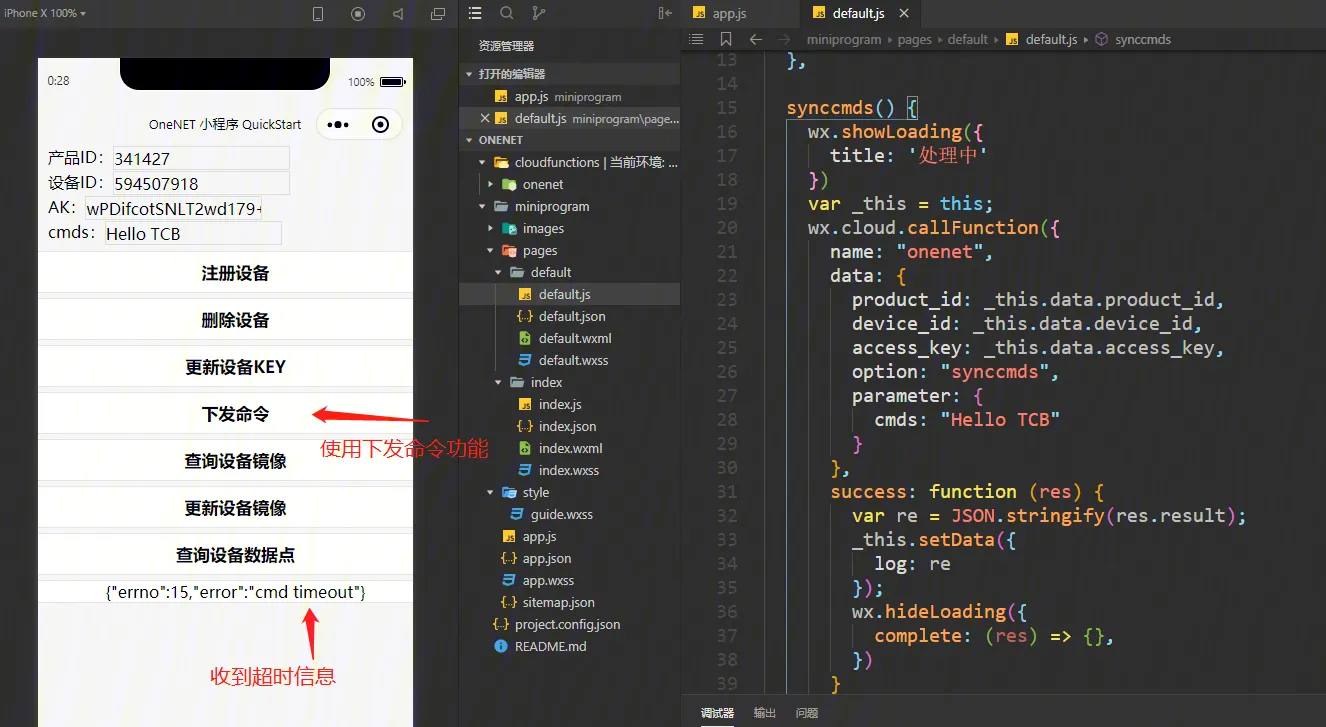Click the cmds input field with Hello TCB
The image size is (1326, 727).
(x=193, y=234)
